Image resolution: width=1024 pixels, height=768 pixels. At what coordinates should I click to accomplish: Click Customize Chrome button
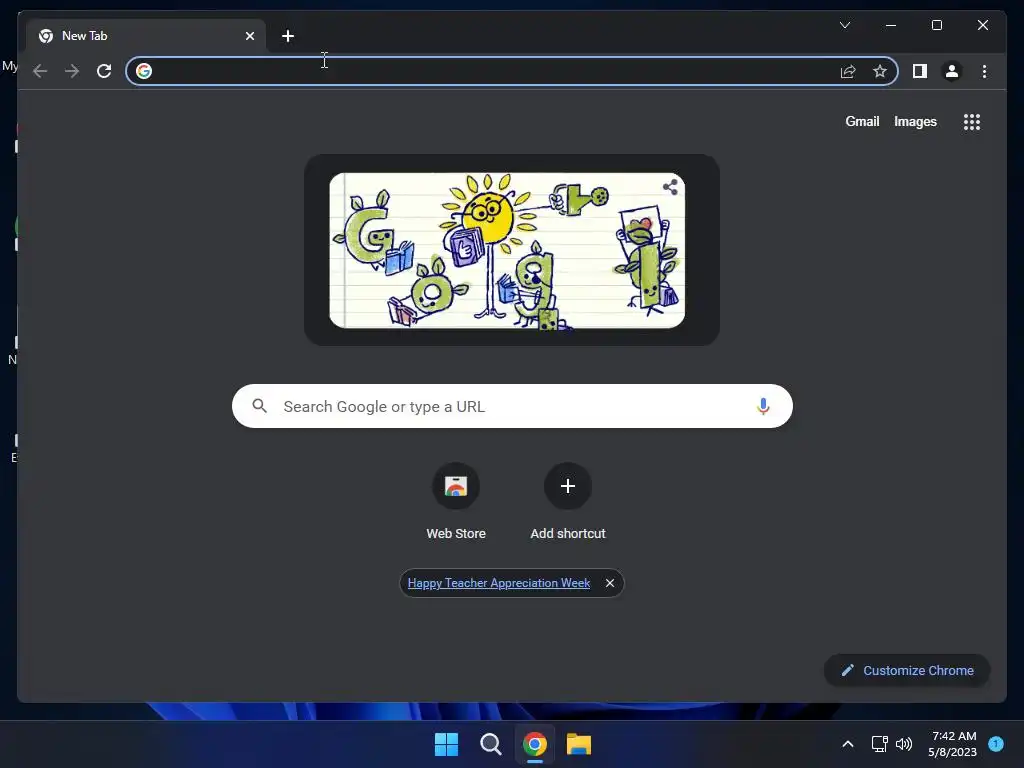click(x=907, y=671)
